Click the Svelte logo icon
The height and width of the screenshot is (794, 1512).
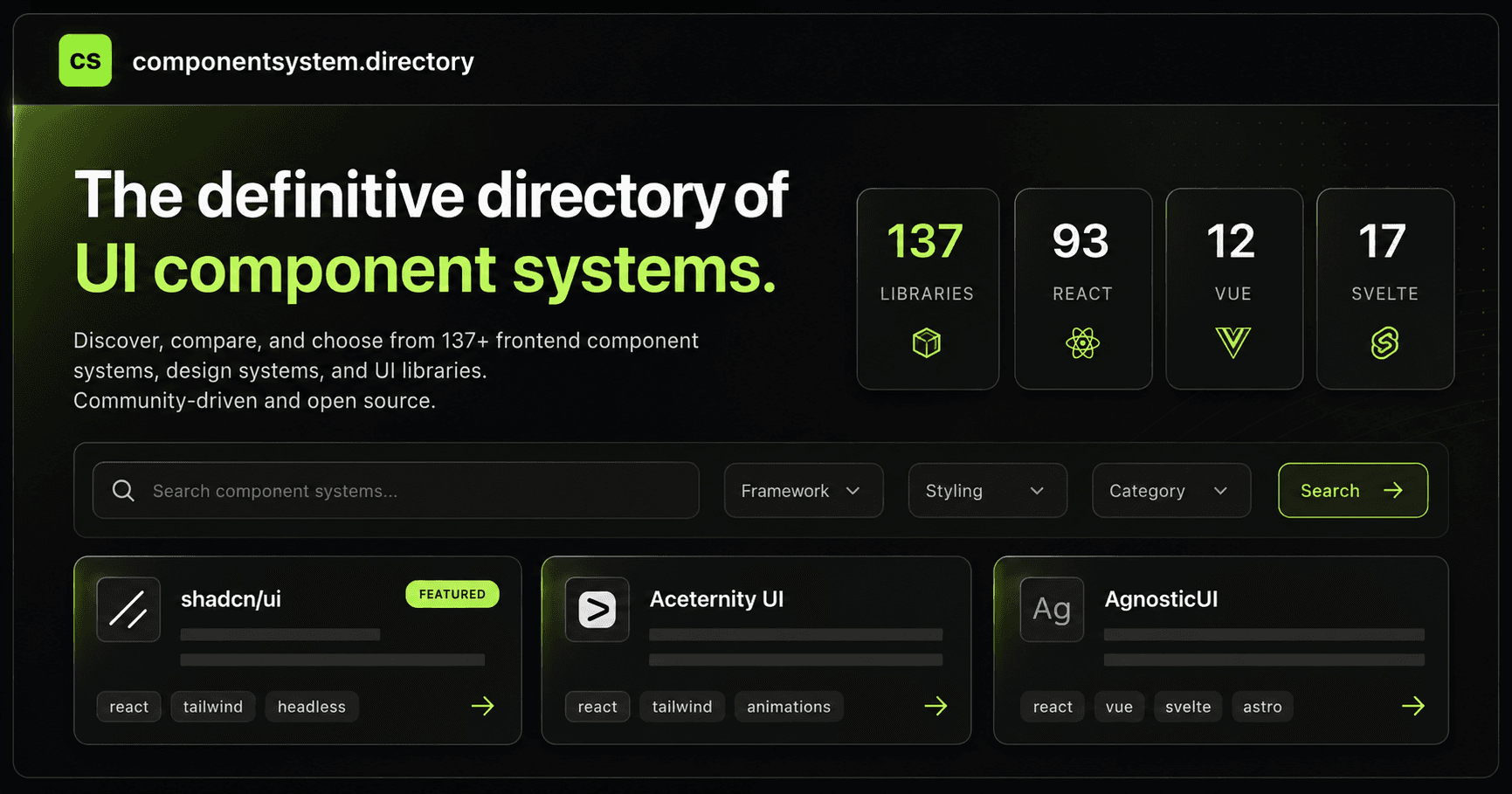1384,342
